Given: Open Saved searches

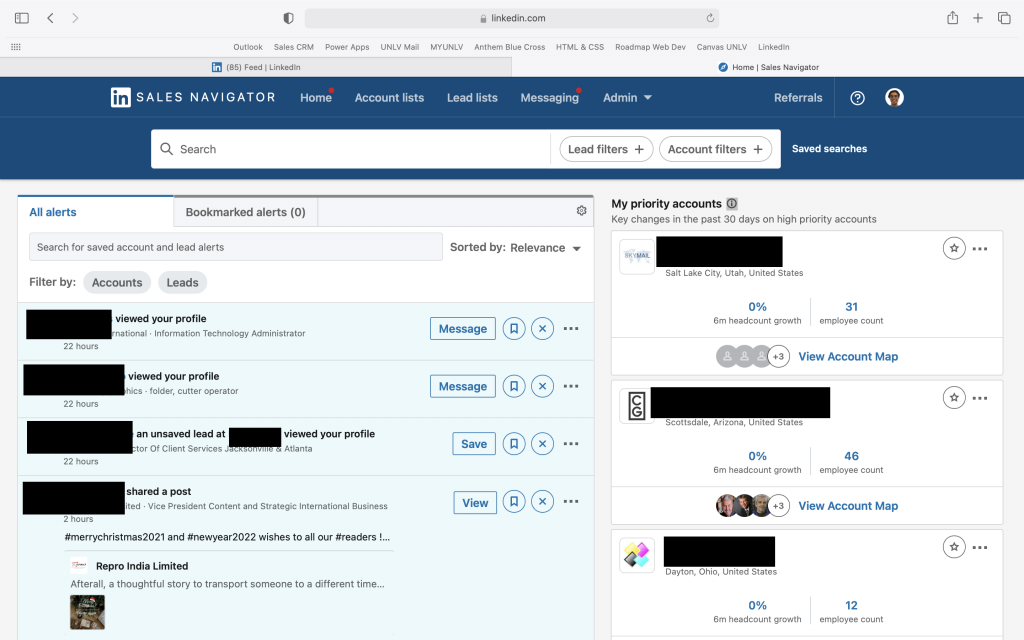Looking at the screenshot, I should (x=829, y=149).
